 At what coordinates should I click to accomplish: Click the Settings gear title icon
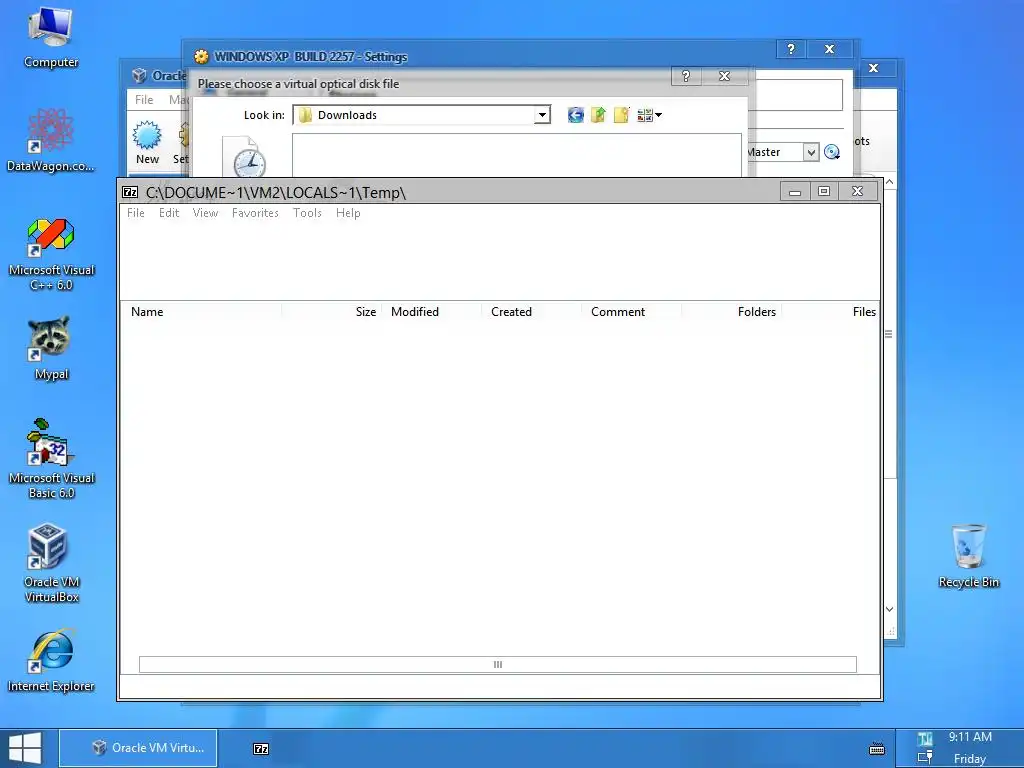(x=201, y=57)
